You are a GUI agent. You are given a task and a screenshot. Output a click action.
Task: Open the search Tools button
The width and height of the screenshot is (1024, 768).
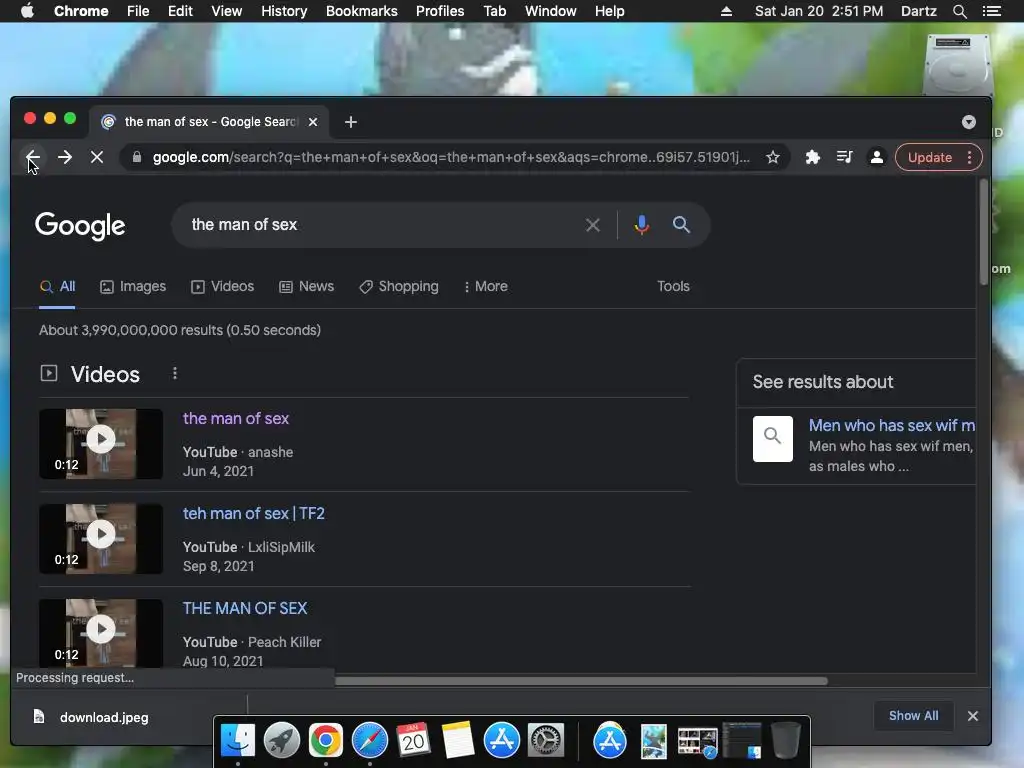pos(673,287)
